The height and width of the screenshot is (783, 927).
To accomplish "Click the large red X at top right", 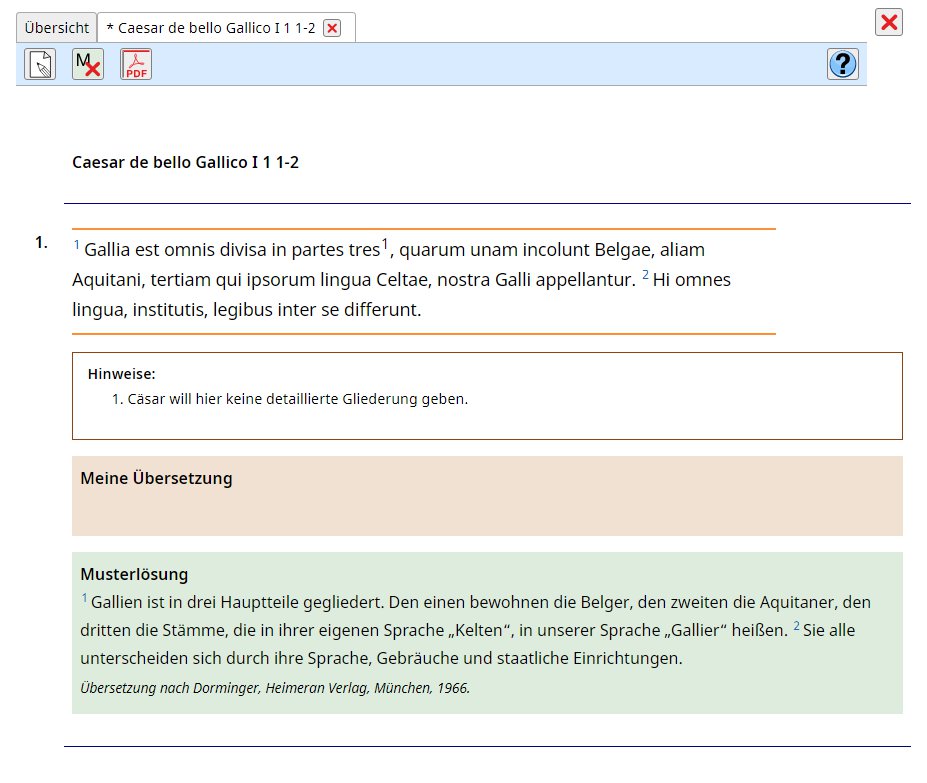I will (888, 23).
